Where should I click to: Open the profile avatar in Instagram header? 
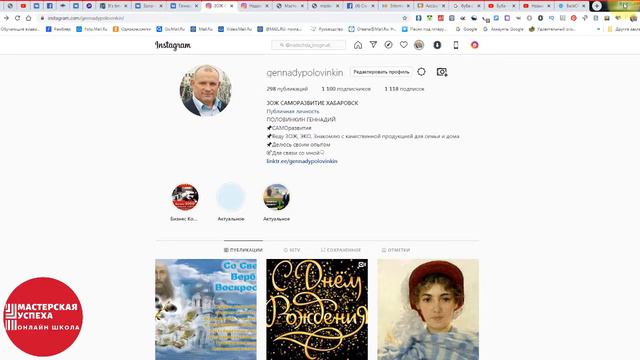419,45
